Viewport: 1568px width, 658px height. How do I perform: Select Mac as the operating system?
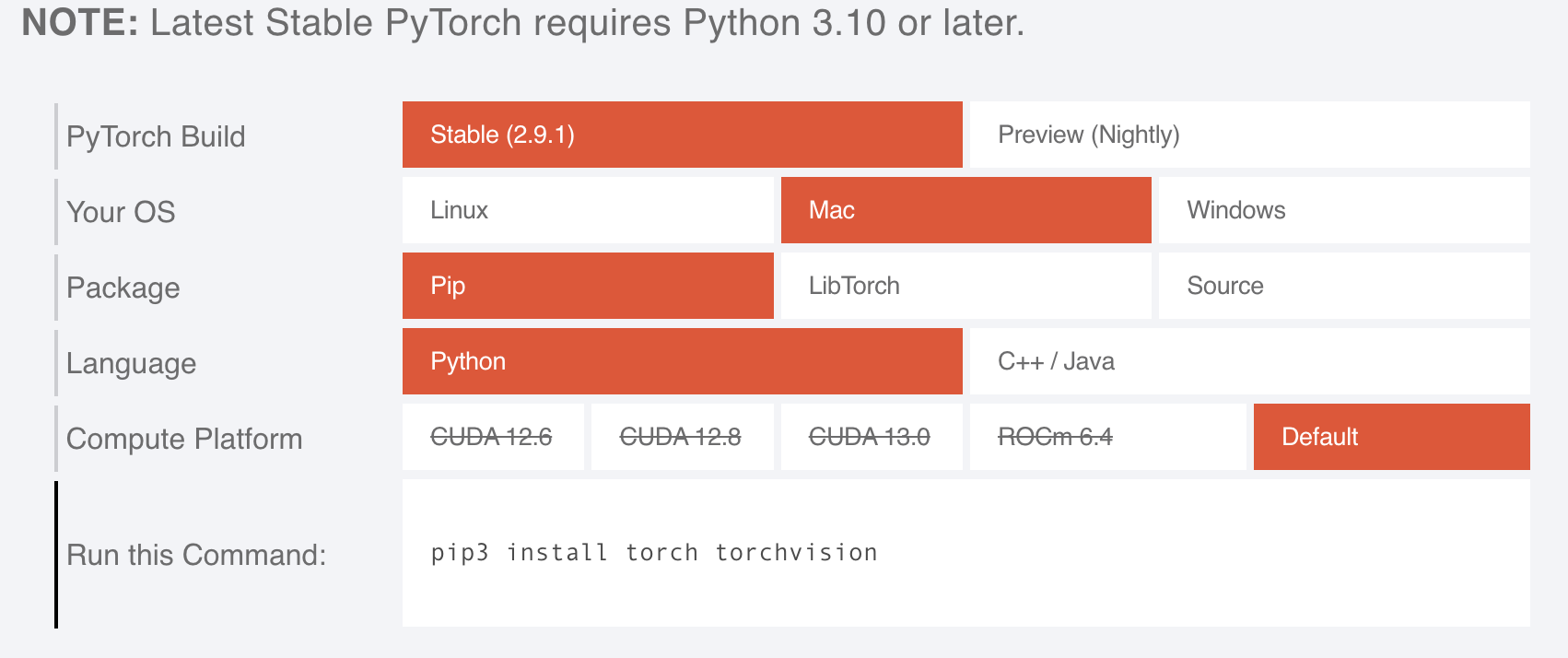coord(965,210)
